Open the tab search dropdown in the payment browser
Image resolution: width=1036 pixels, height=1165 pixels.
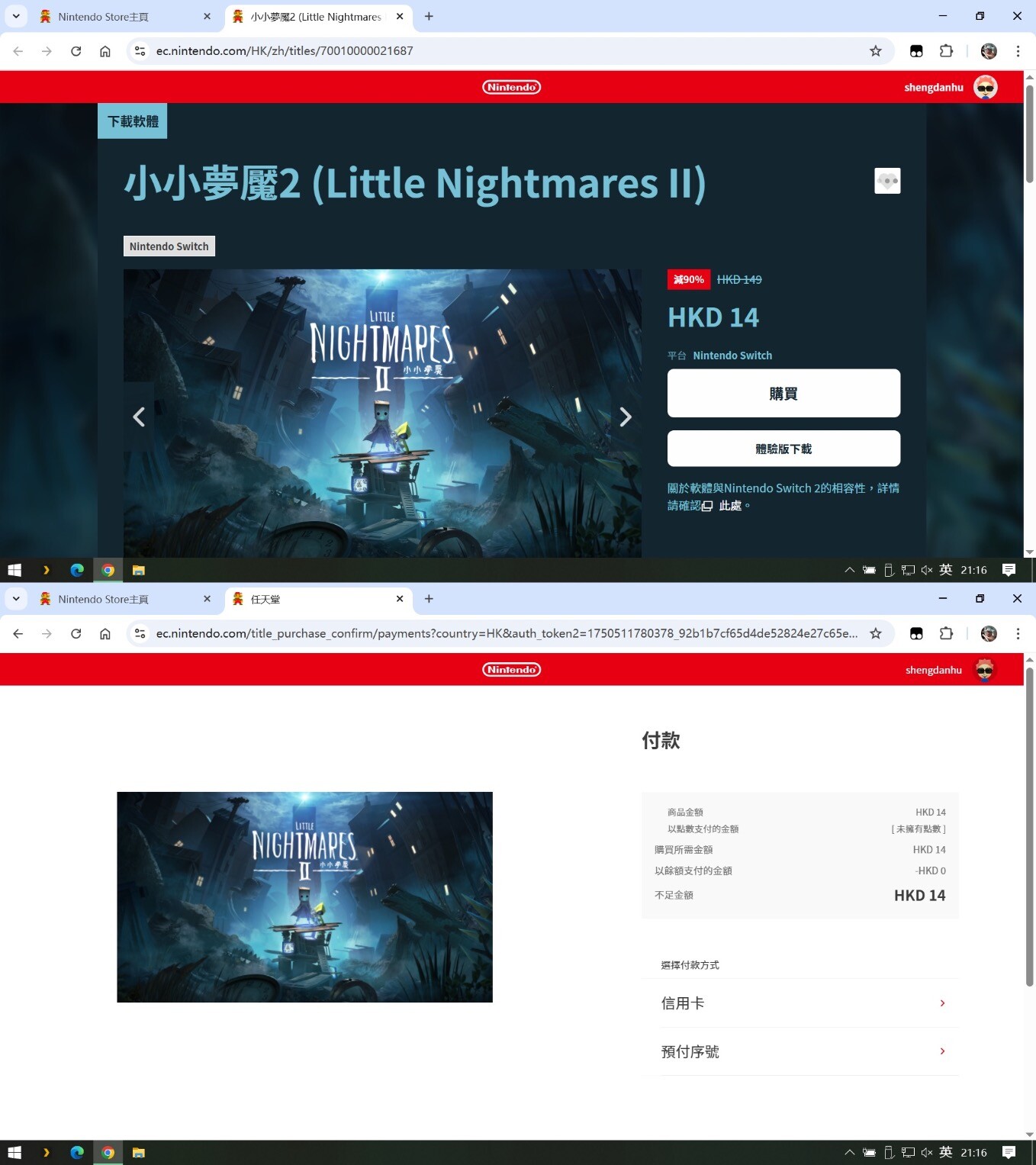(16, 599)
